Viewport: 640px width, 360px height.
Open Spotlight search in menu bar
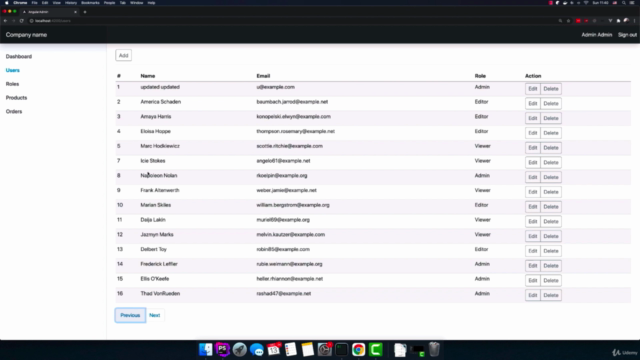[x=624, y=3]
